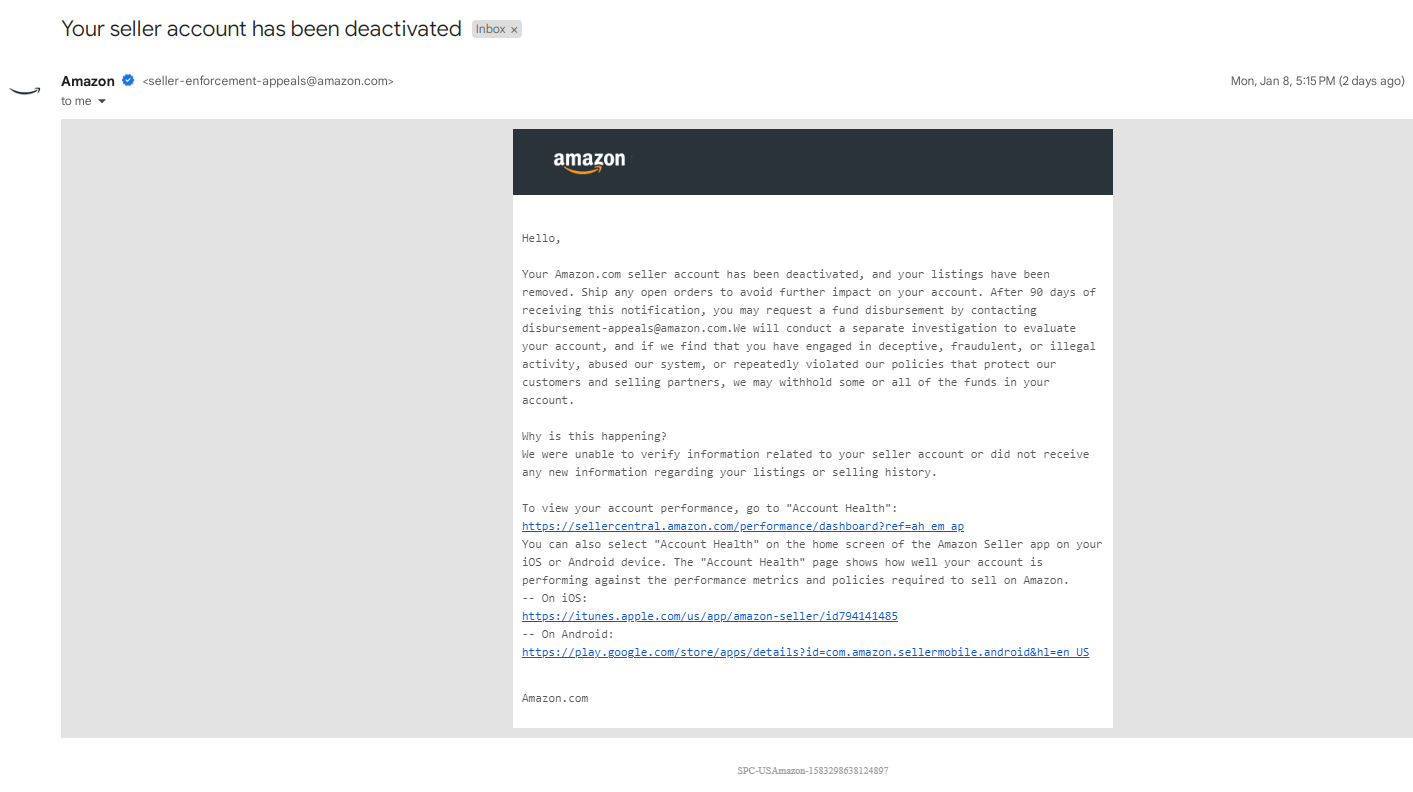Click the Amazon.com signature text
The height and width of the screenshot is (792, 1413).
click(x=555, y=698)
